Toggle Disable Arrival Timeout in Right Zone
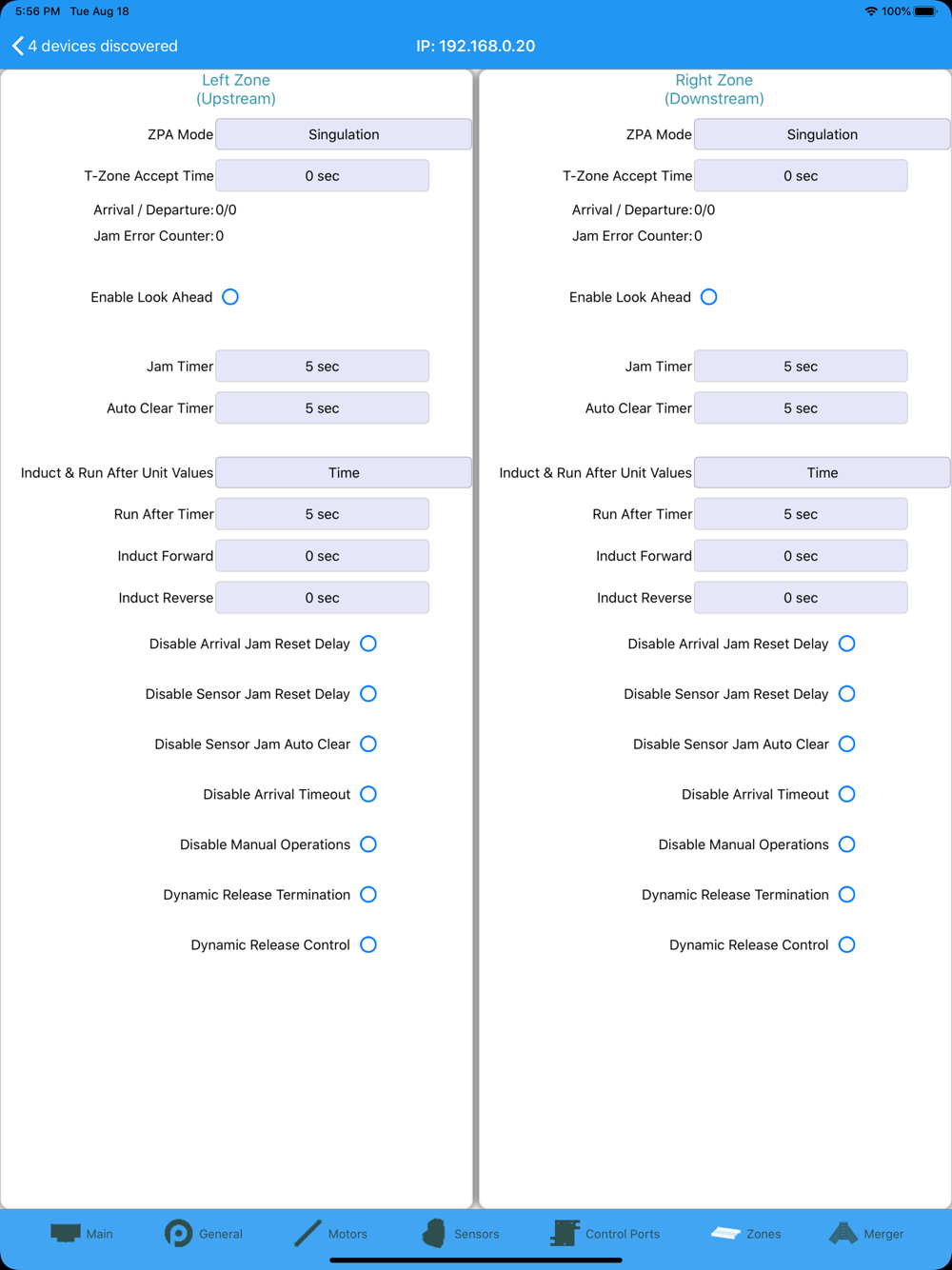This screenshot has height=1270, width=952. pos(847,794)
